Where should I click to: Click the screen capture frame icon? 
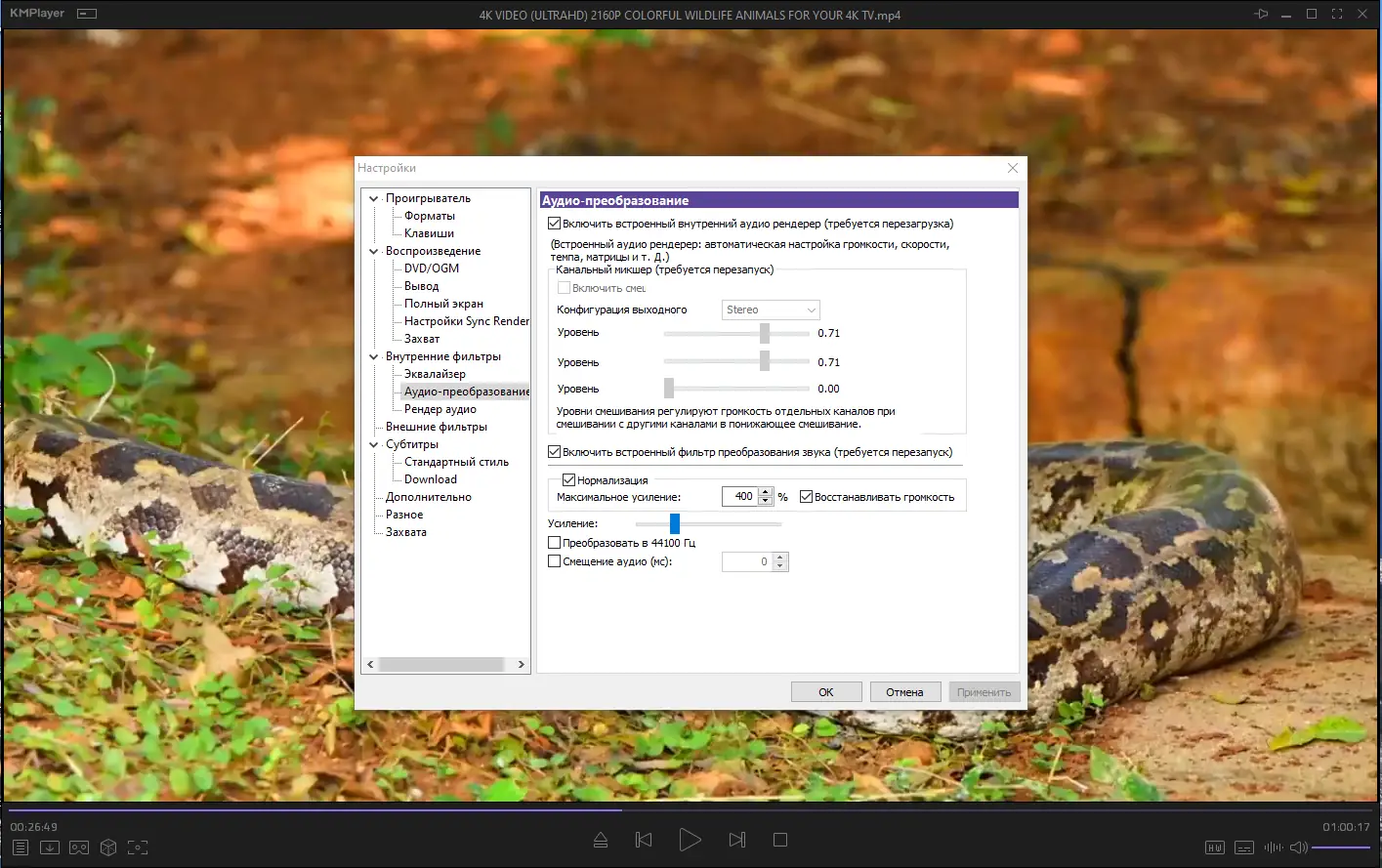tap(138, 847)
